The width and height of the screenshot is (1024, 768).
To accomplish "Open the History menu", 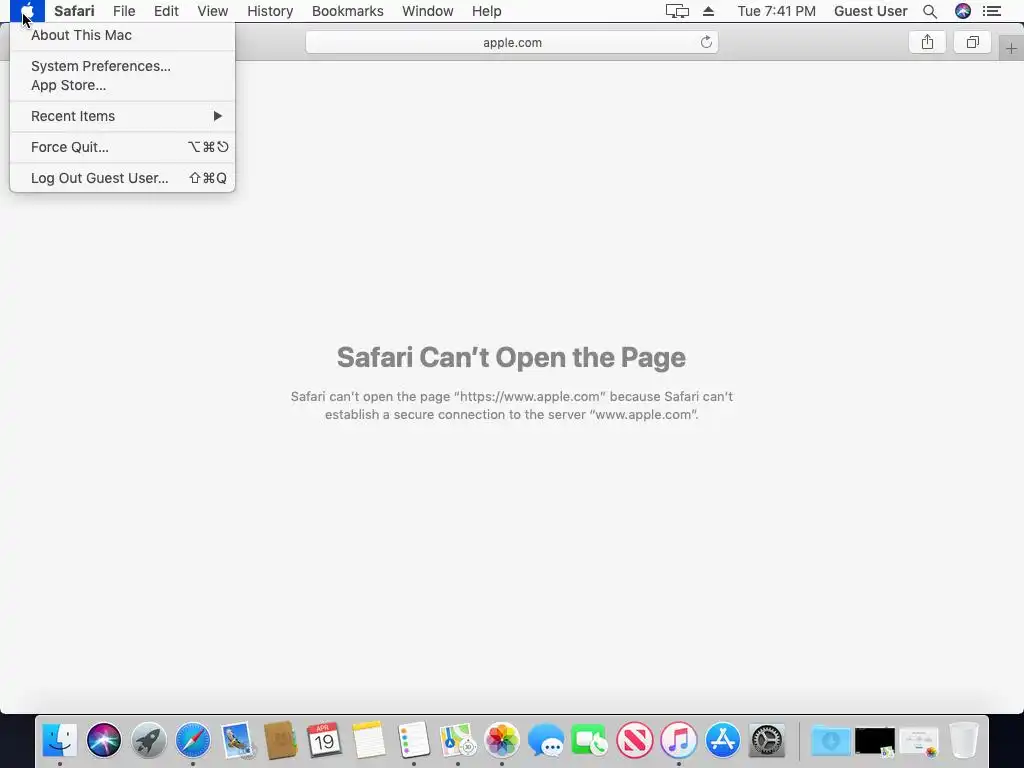I will point(270,11).
